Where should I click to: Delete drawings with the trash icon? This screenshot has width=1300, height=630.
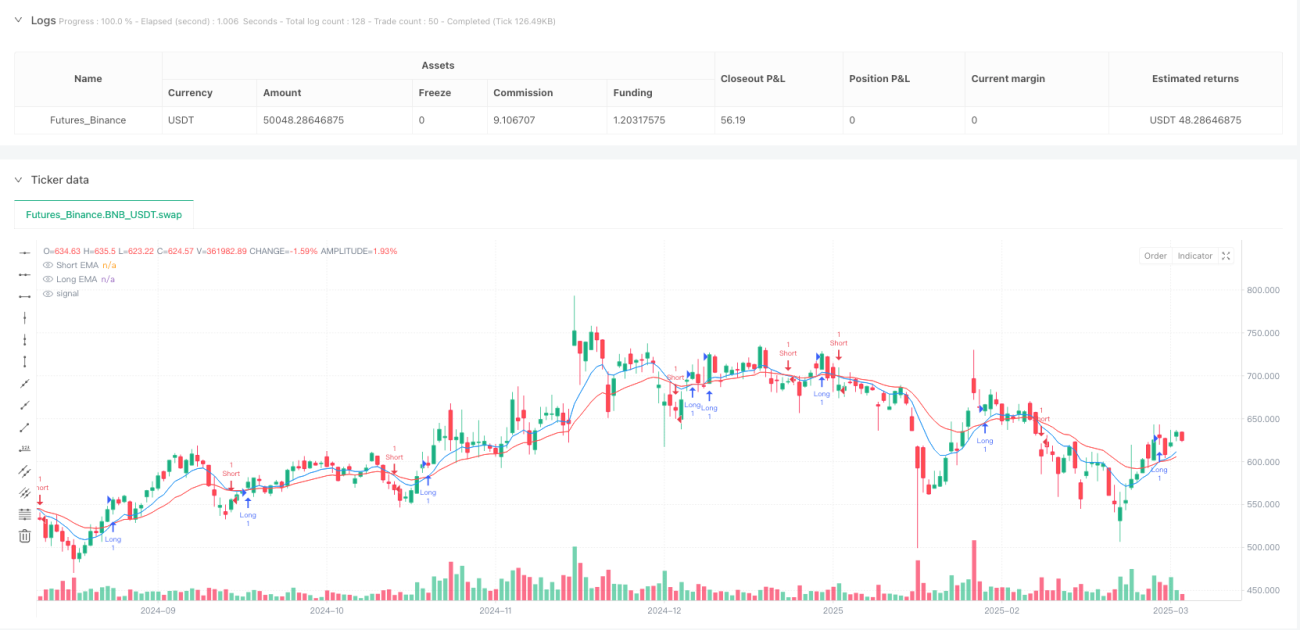pyautogui.click(x=25, y=536)
